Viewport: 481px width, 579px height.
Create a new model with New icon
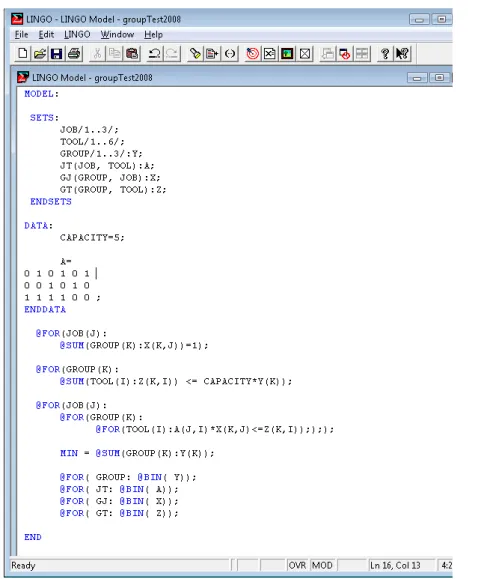[x=23, y=54]
